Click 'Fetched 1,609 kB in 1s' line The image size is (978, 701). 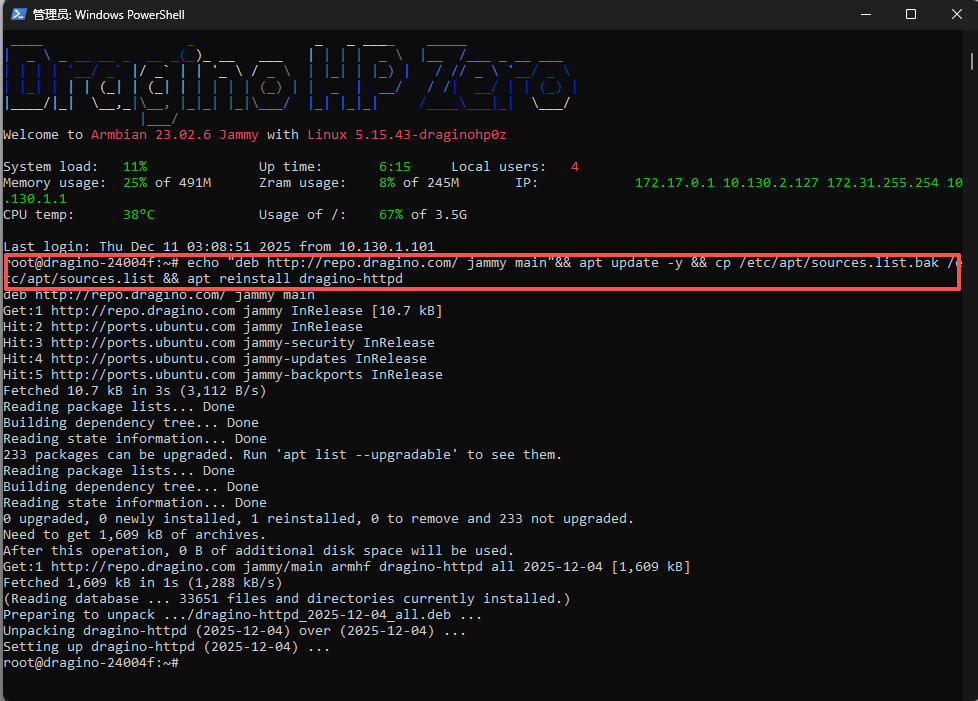coord(143,583)
